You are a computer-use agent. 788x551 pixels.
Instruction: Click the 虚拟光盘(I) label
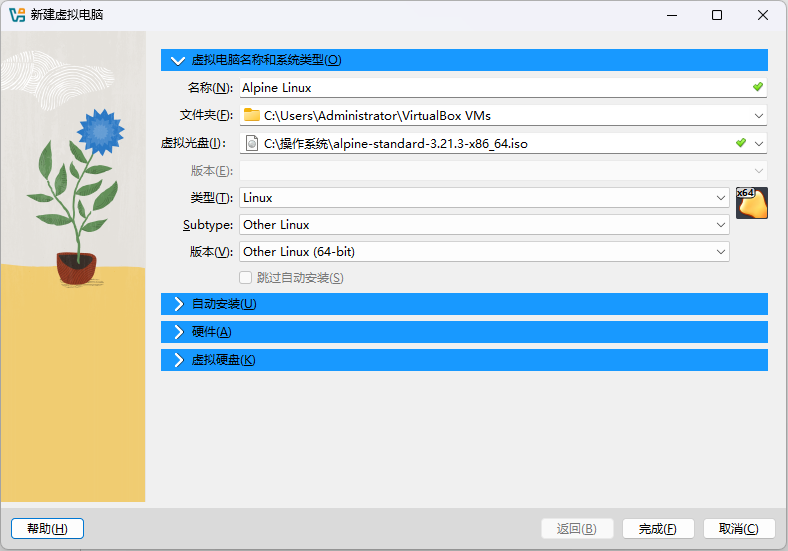pos(193,143)
